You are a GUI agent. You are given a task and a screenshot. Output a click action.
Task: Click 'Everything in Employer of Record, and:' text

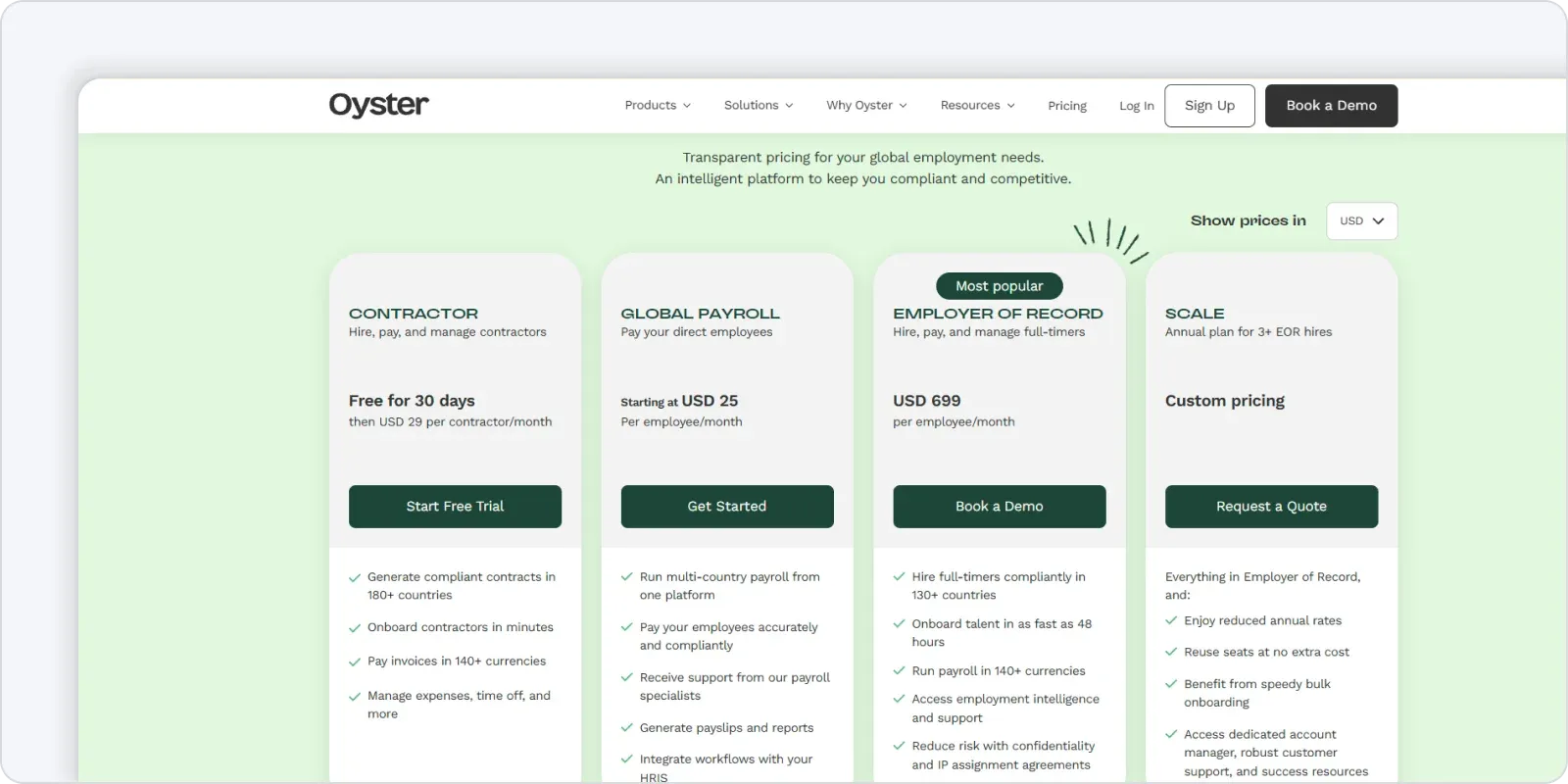click(1262, 586)
